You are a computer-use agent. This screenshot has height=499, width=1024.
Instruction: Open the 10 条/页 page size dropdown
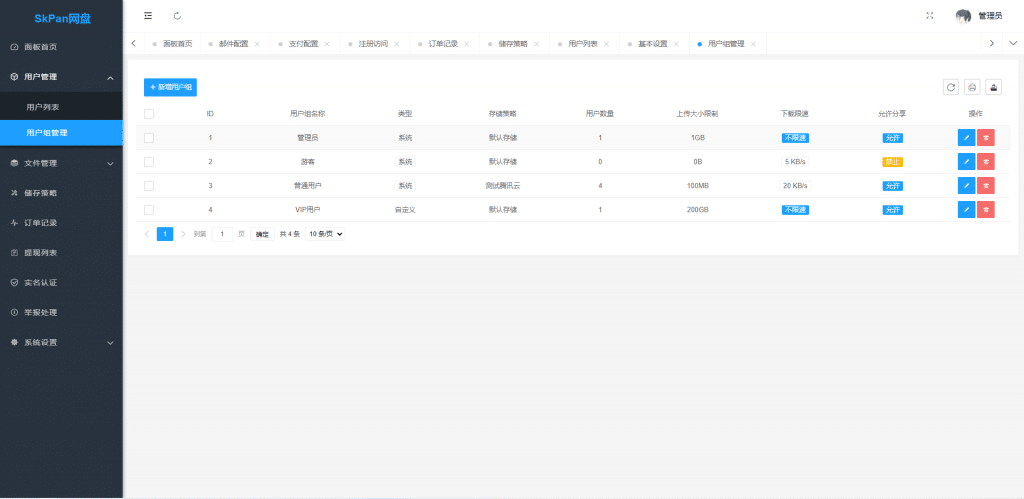point(325,234)
